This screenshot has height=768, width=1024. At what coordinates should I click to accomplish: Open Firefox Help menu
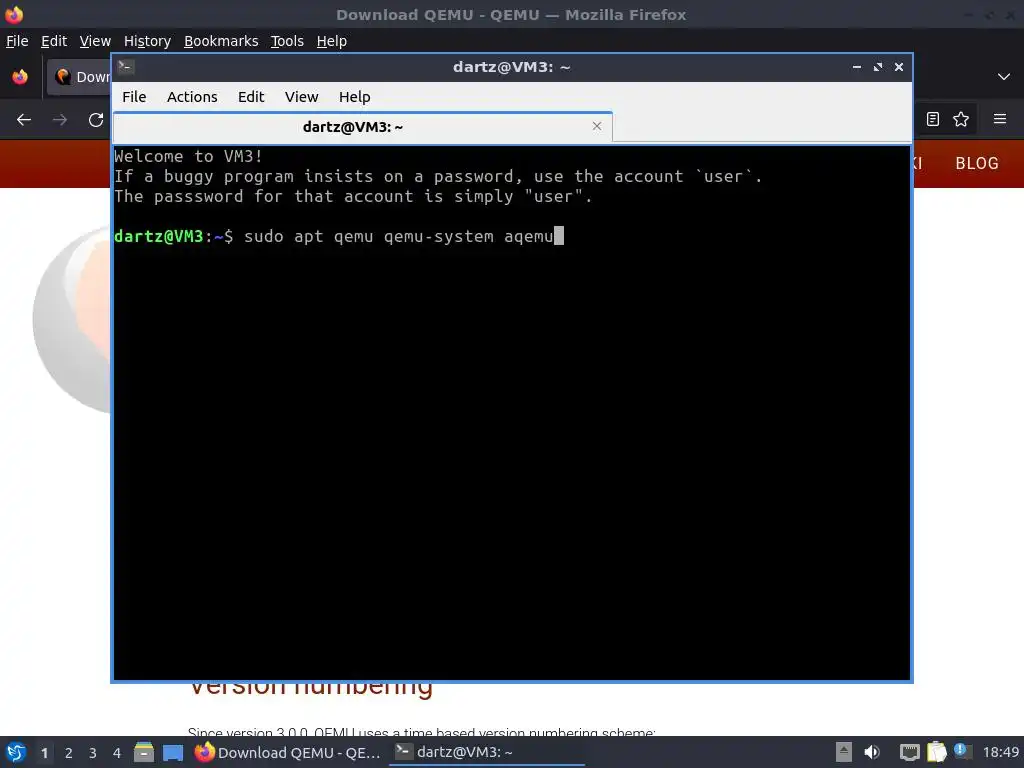[332, 41]
